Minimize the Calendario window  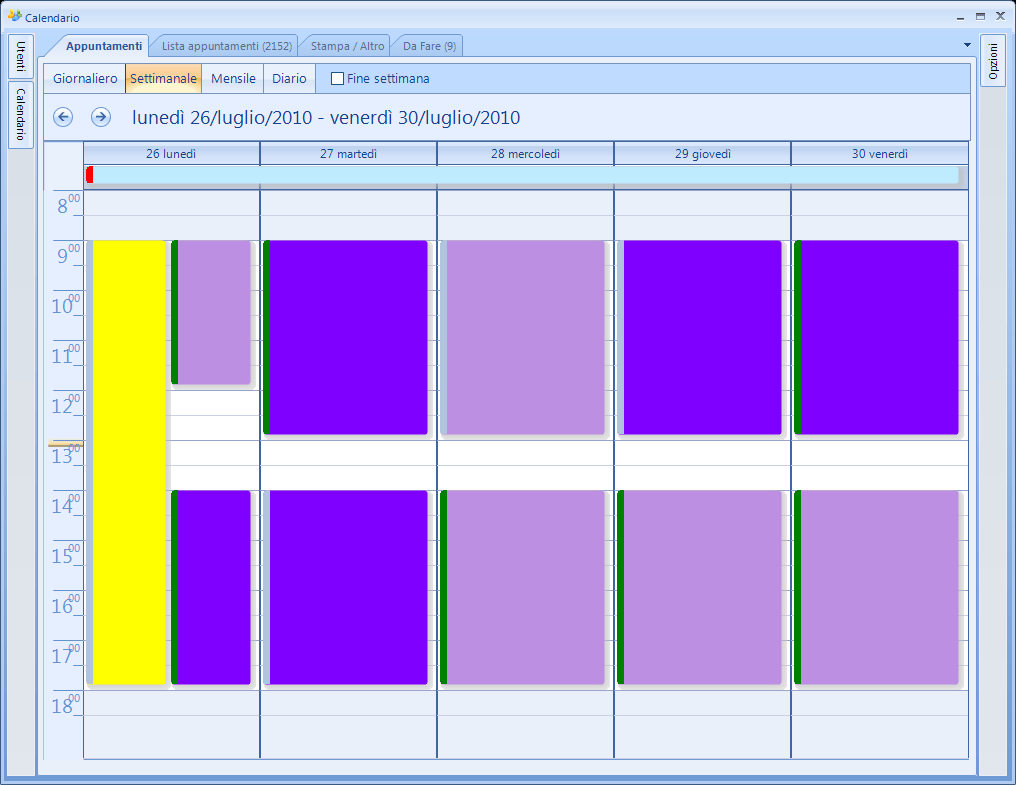pos(960,17)
